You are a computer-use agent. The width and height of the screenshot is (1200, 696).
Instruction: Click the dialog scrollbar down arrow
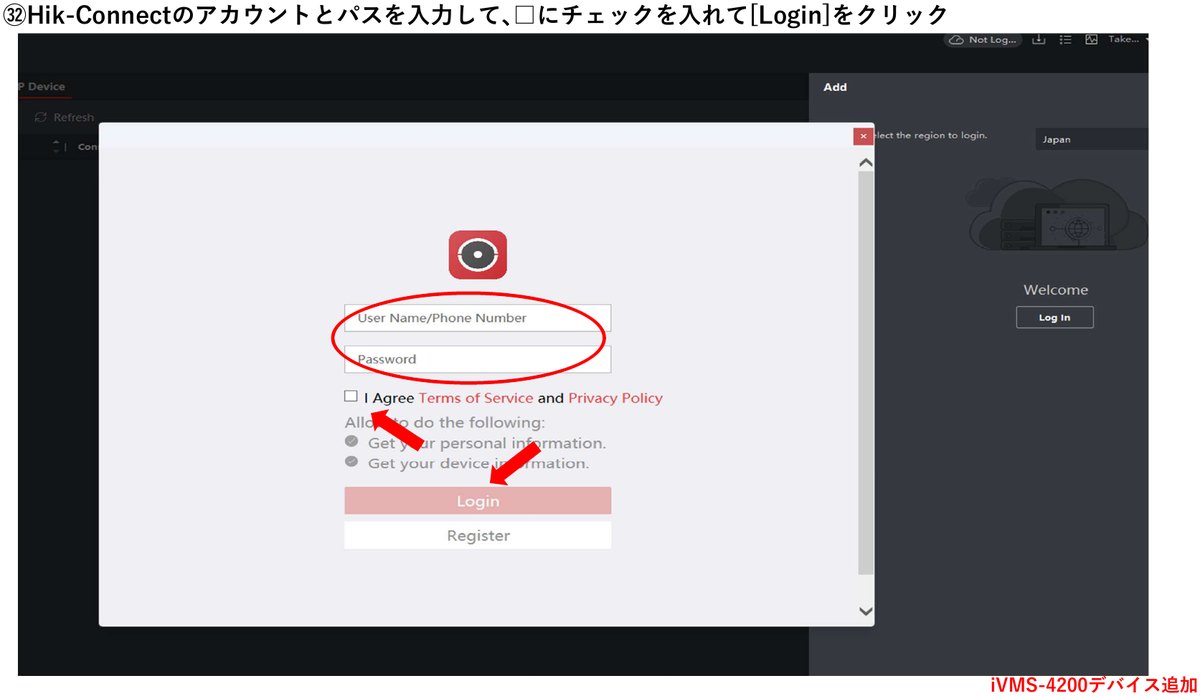pos(866,610)
